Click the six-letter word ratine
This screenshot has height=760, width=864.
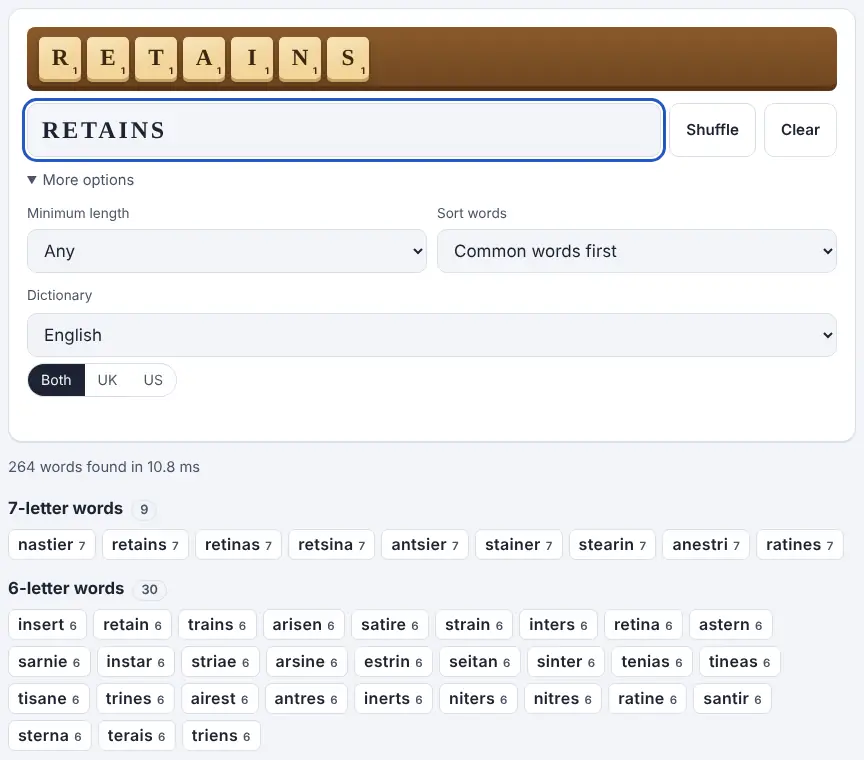(x=647, y=698)
